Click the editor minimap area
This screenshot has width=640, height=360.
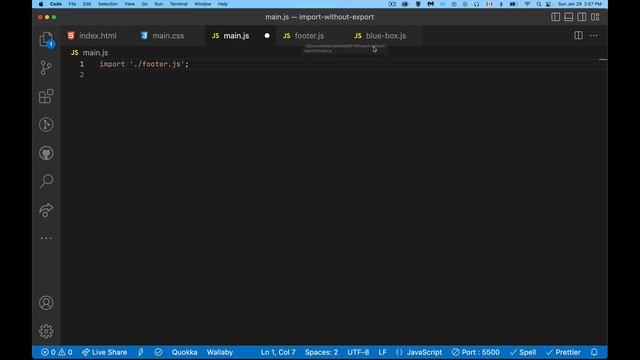click(602, 59)
